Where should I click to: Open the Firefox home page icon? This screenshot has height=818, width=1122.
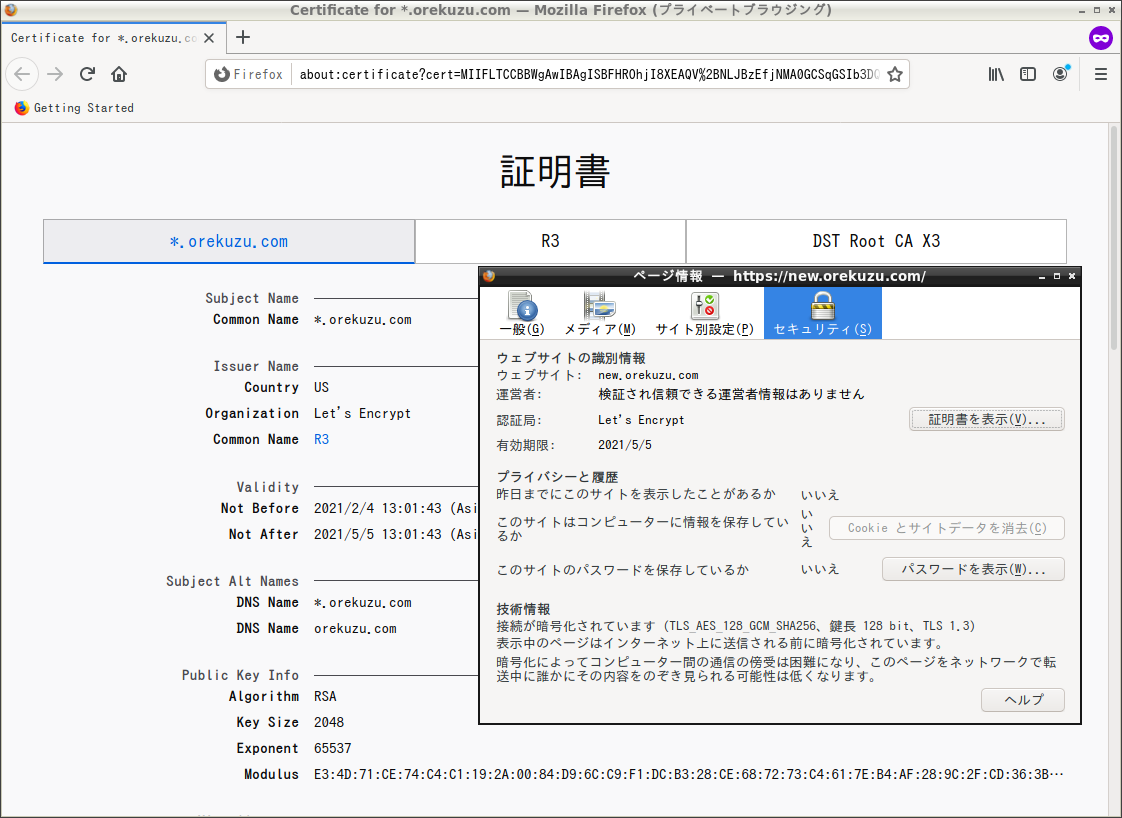[119, 74]
